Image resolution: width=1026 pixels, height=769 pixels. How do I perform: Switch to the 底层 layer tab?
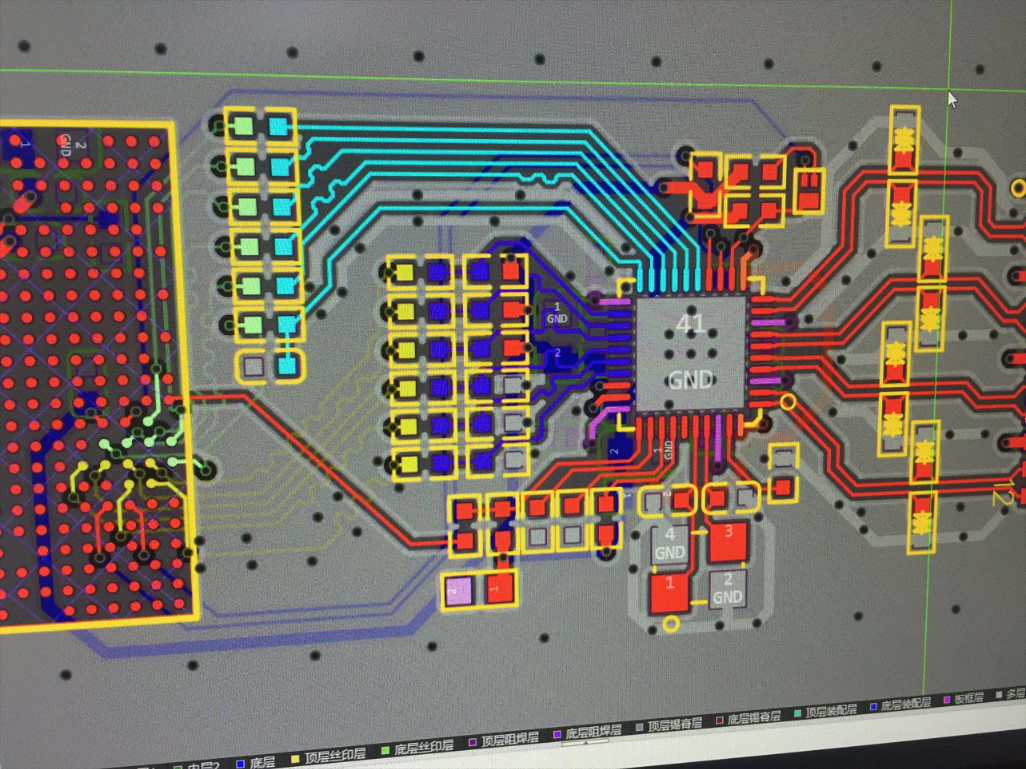click(x=256, y=761)
